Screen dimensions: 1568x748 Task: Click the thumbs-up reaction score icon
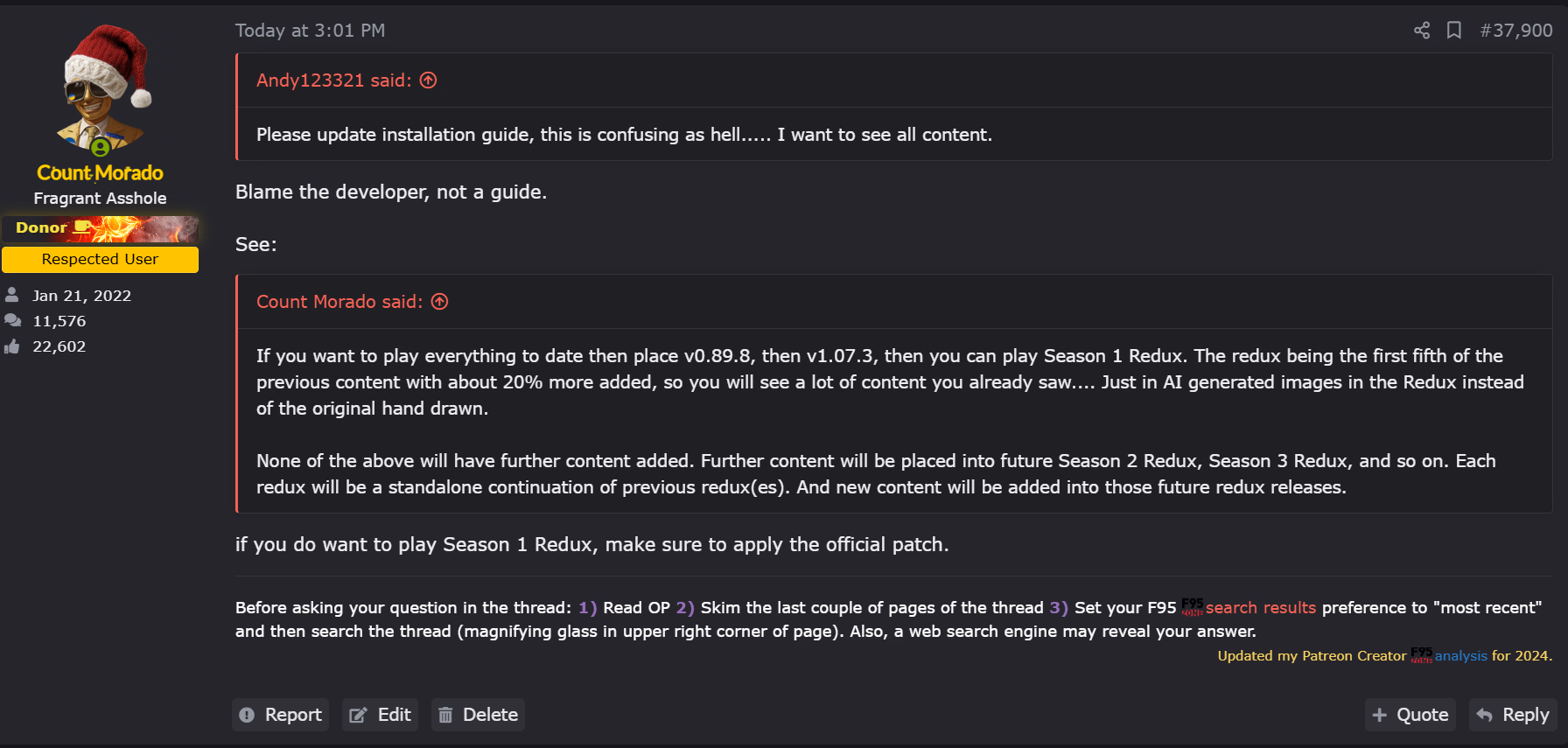pos(12,347)
